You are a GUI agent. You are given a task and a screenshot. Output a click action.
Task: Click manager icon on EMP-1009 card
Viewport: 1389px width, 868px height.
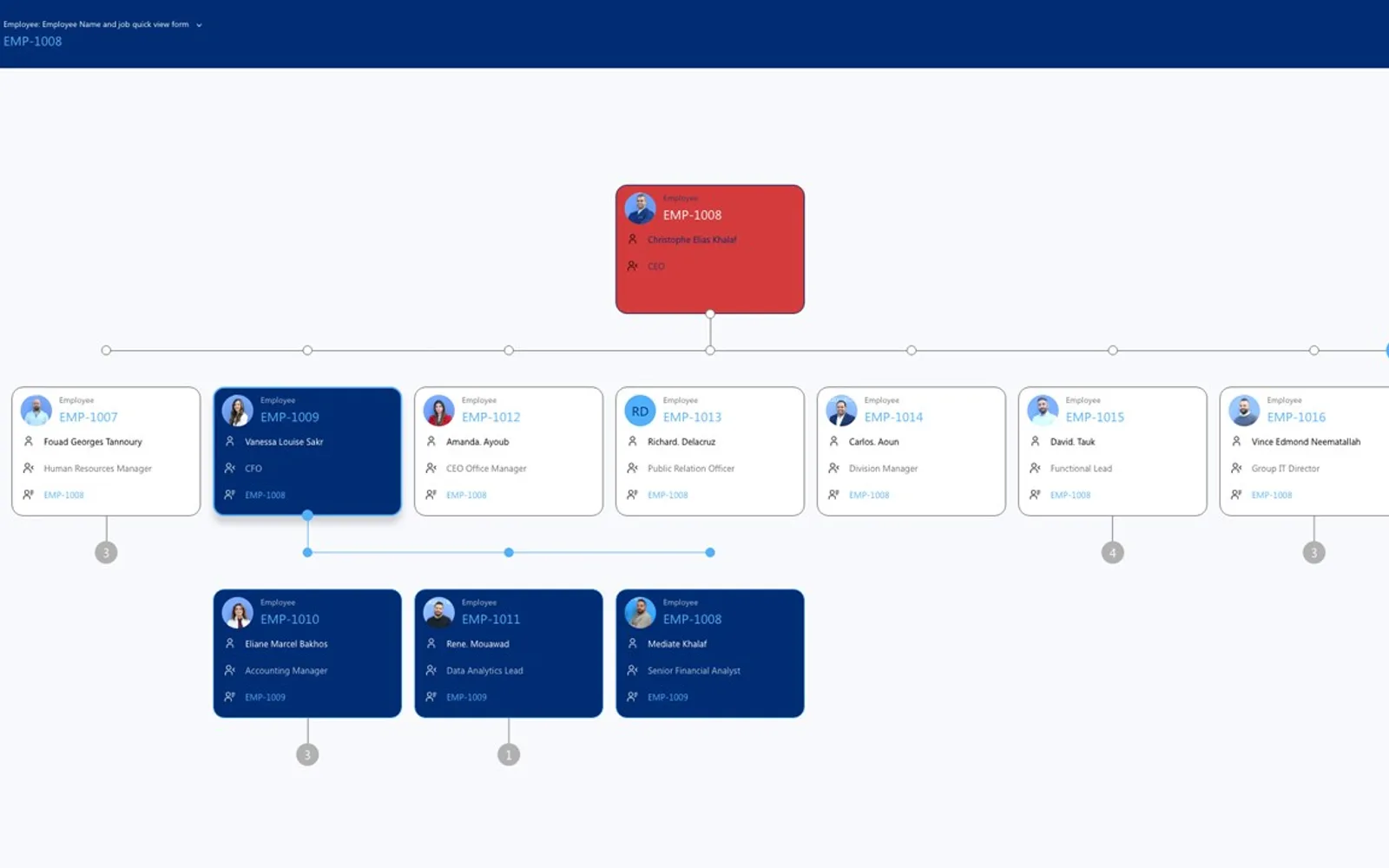(230, 496)
